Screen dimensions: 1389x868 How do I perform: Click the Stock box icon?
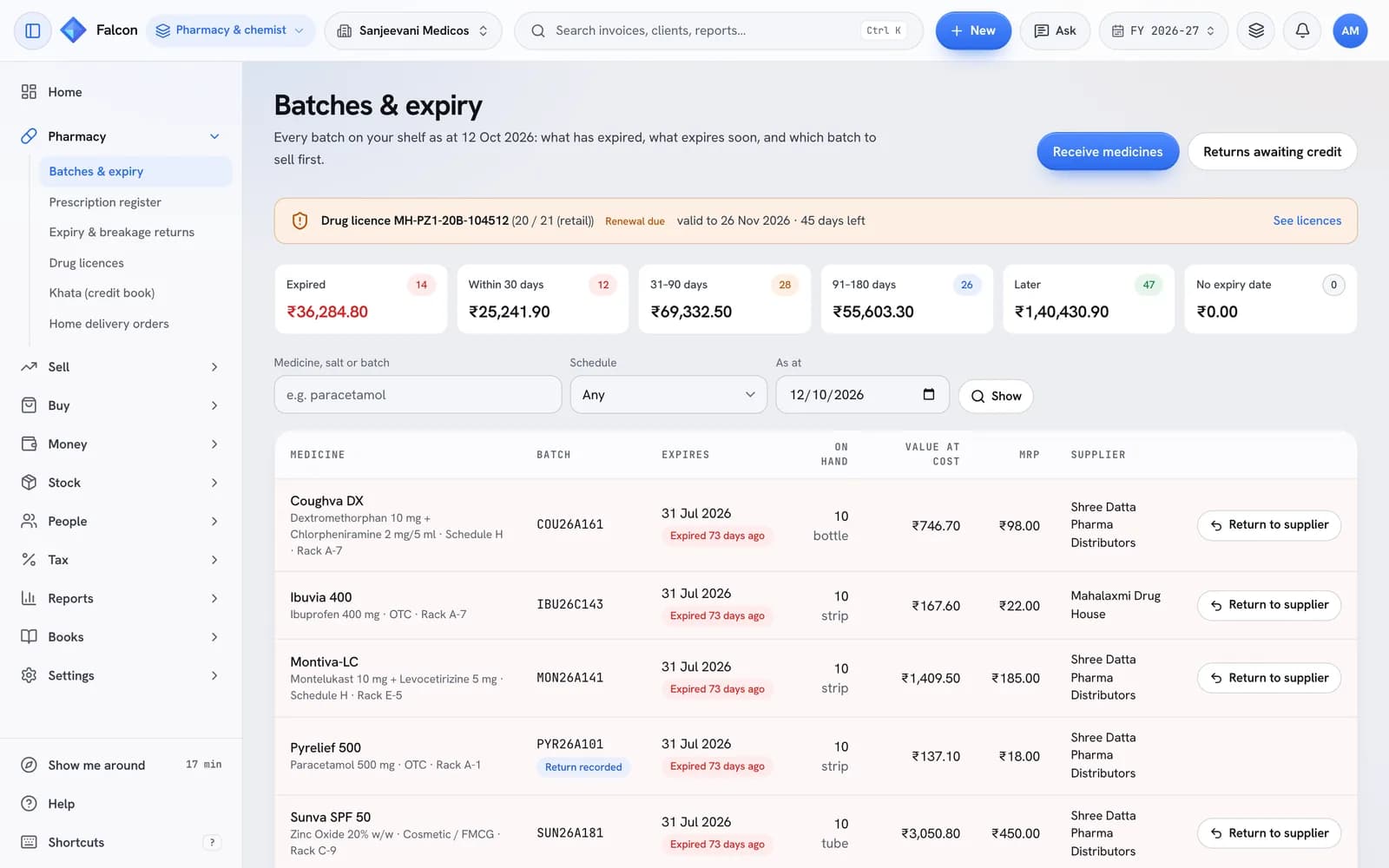[x=29, y=483]
